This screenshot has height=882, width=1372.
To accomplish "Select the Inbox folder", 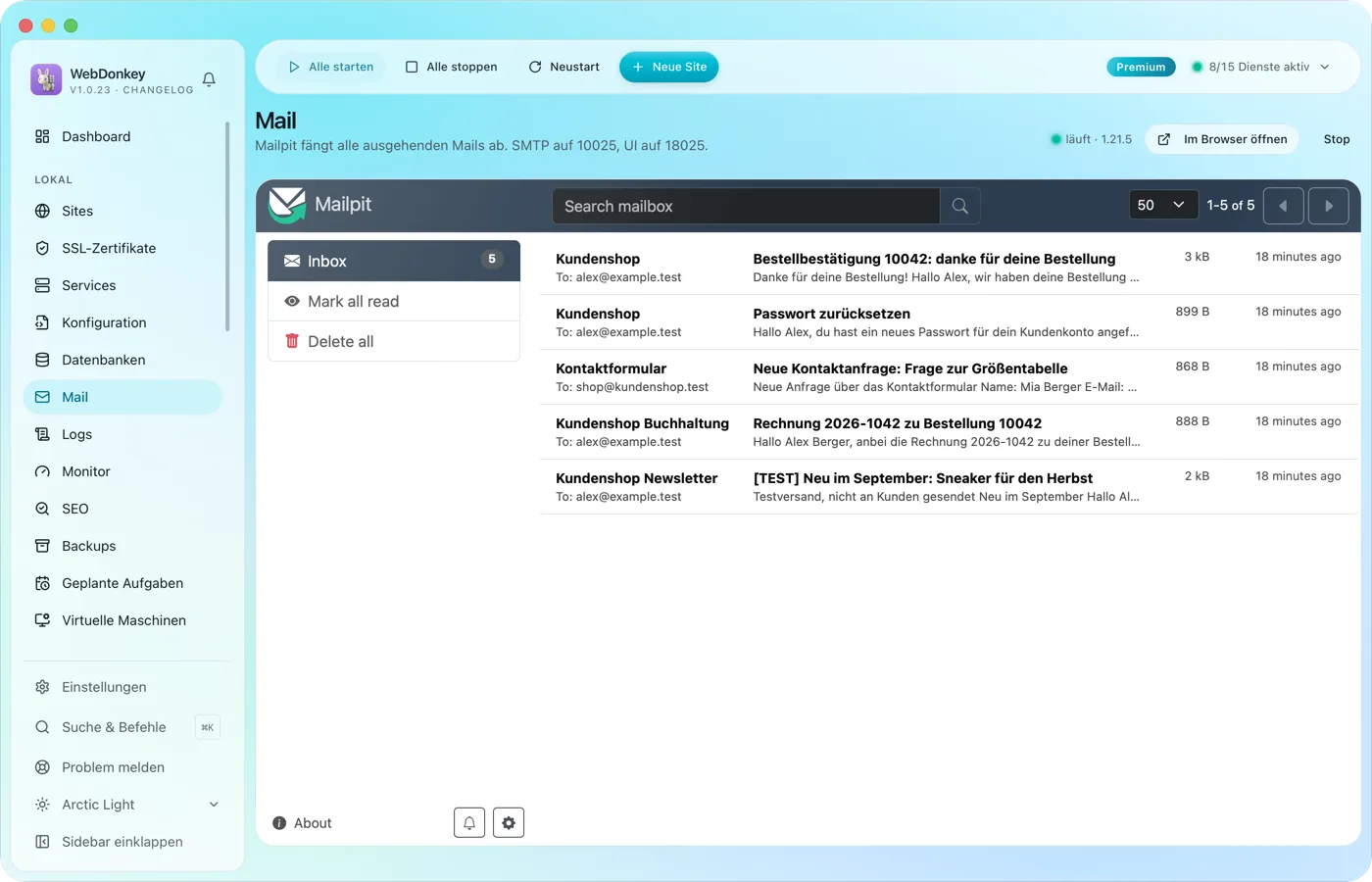I will click(394, 261).
